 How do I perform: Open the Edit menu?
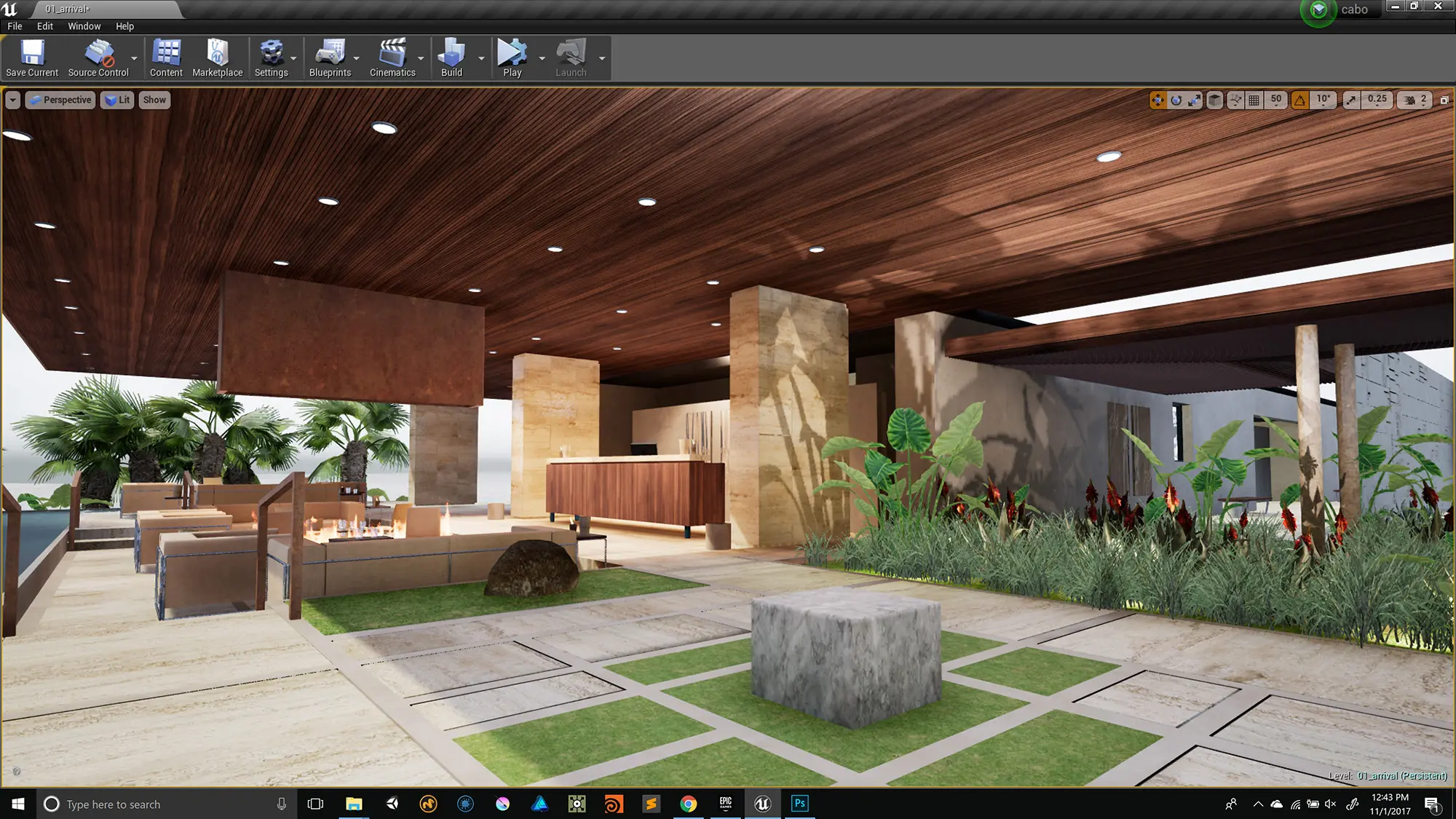click(45, 26)
